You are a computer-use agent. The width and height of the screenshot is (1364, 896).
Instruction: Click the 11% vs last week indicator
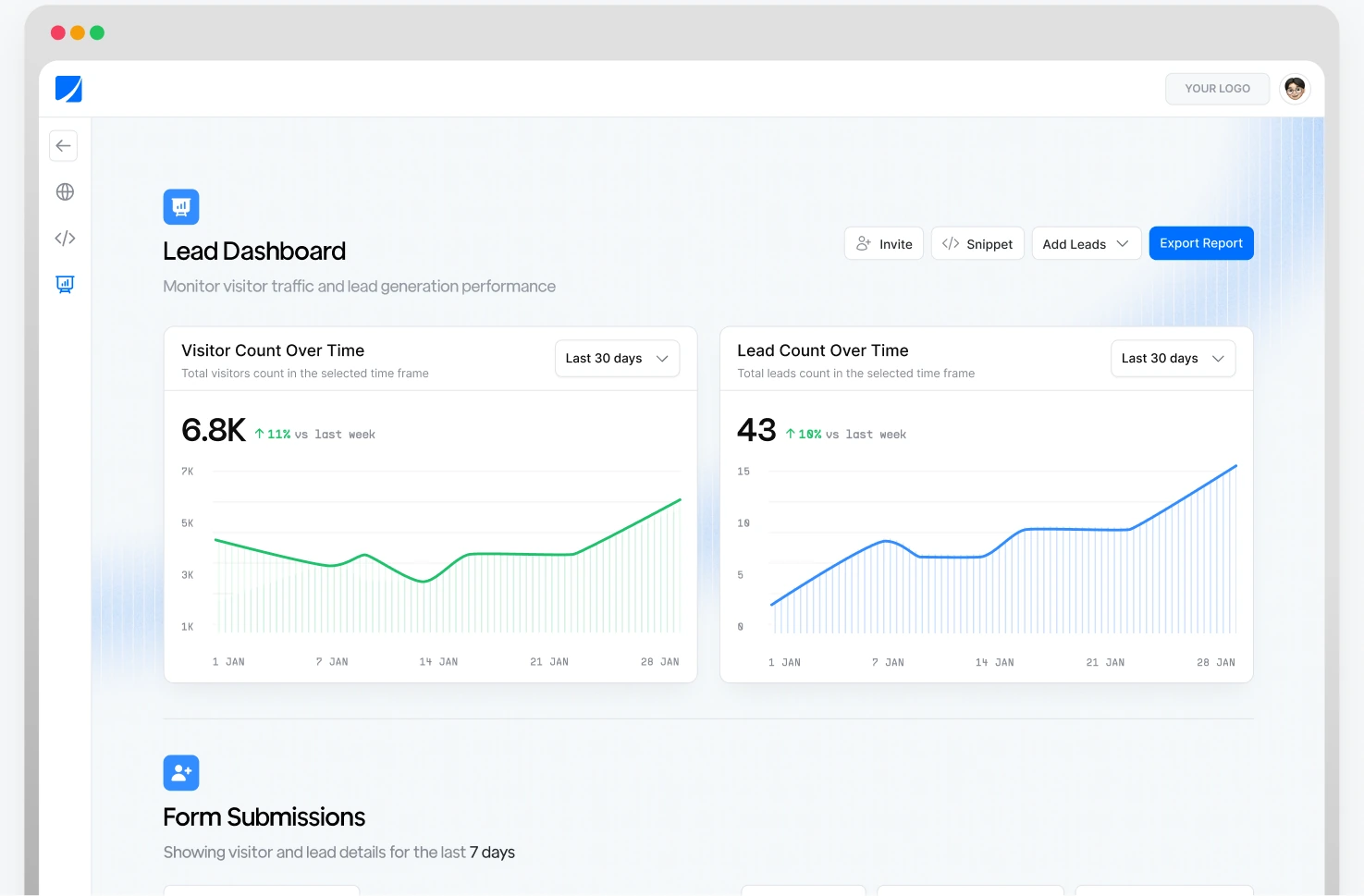point(315,435)
